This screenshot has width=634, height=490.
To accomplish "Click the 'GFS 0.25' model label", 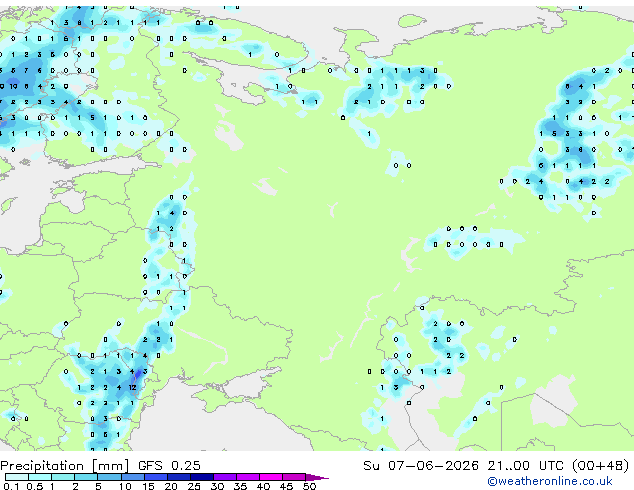I will click(169, 466).
